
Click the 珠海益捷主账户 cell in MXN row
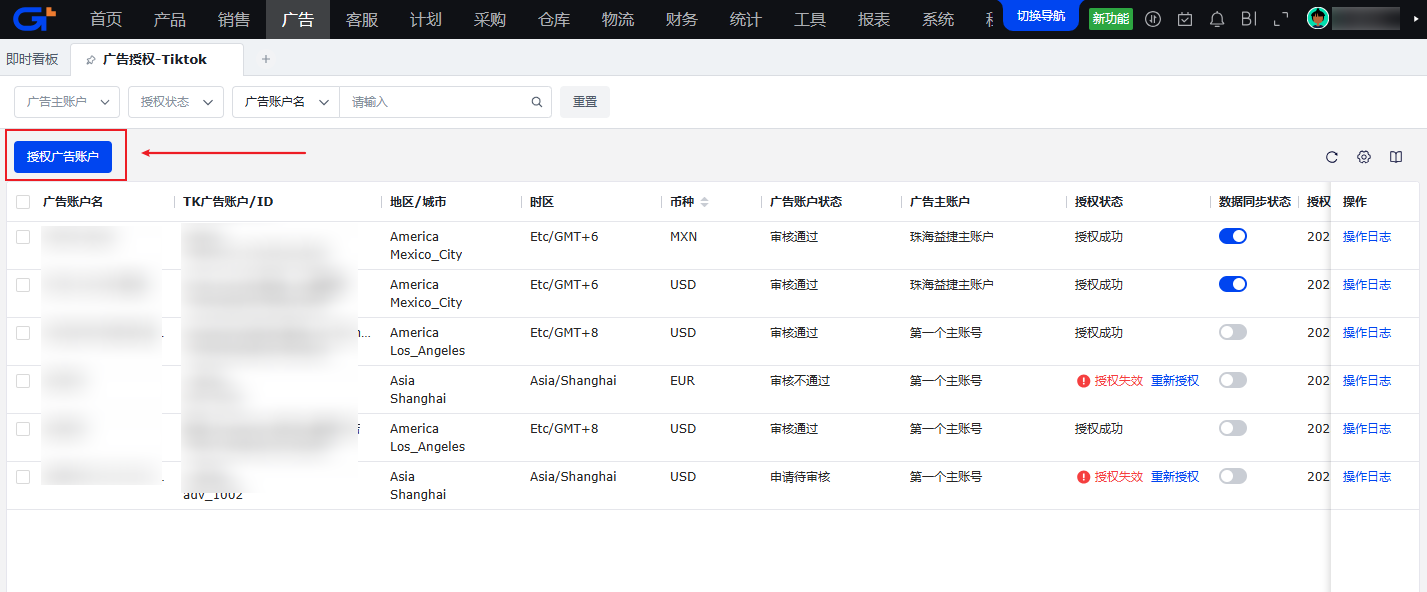(952, 237)
